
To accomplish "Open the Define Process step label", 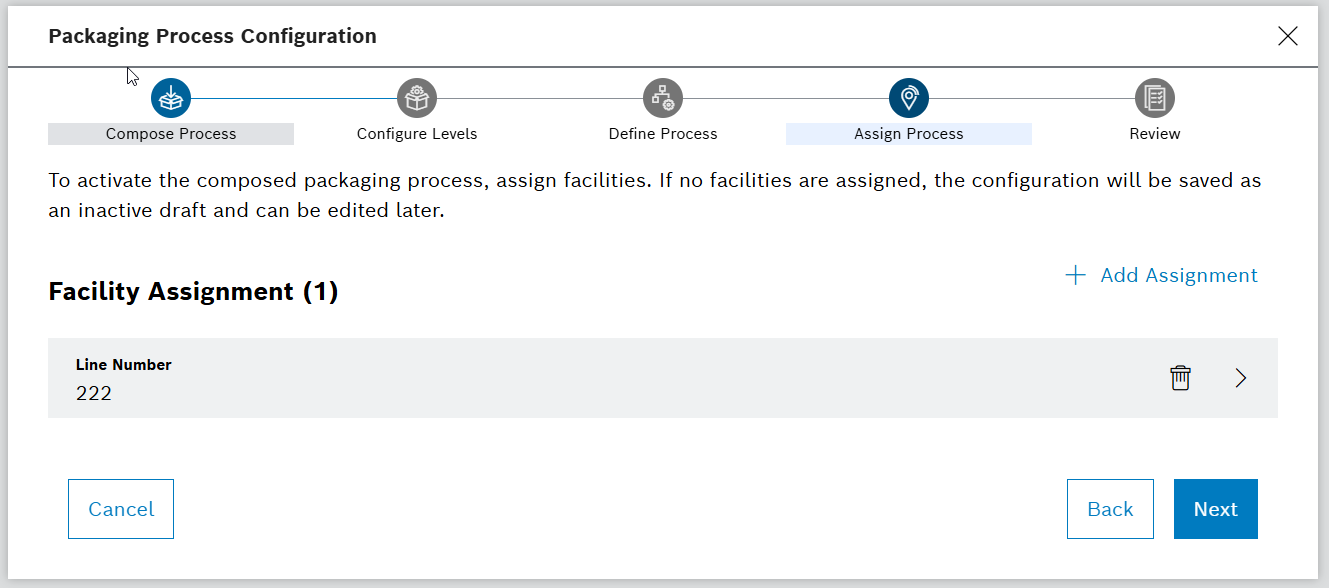I will (x=662, y=133).
